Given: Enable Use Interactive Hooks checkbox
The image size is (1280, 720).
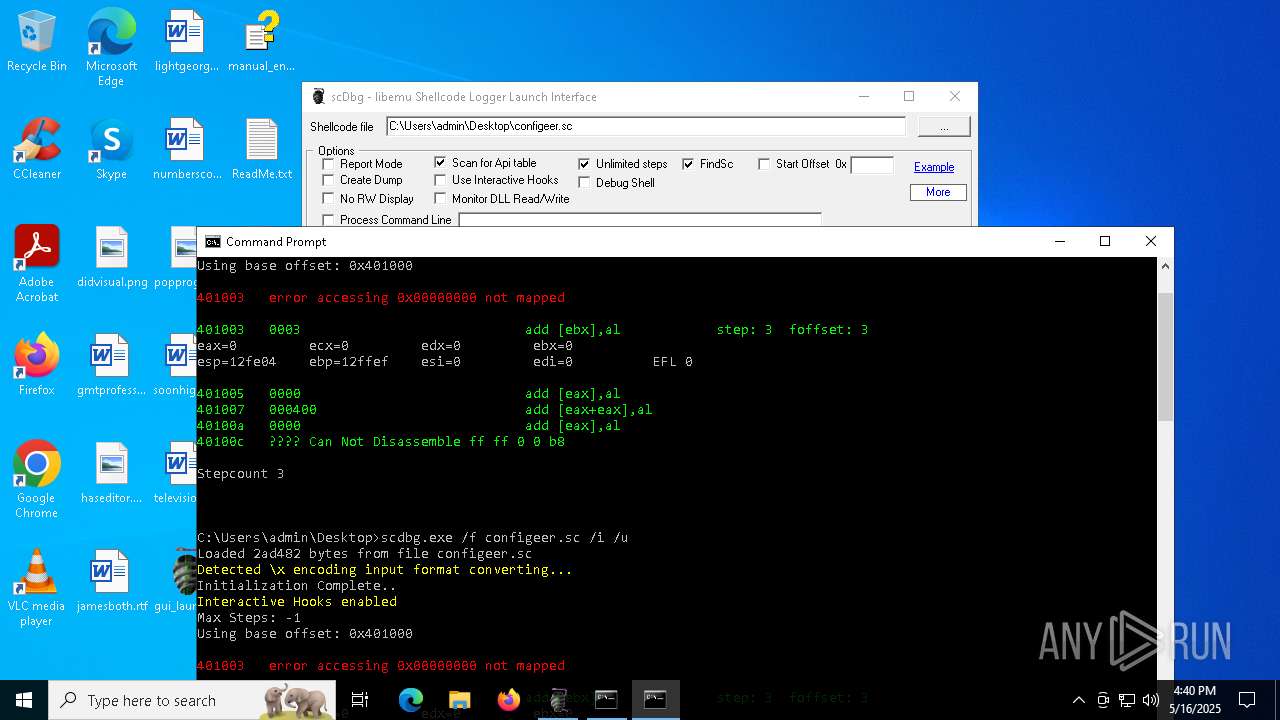Looking at the screenshot, I should coord(440,180).
